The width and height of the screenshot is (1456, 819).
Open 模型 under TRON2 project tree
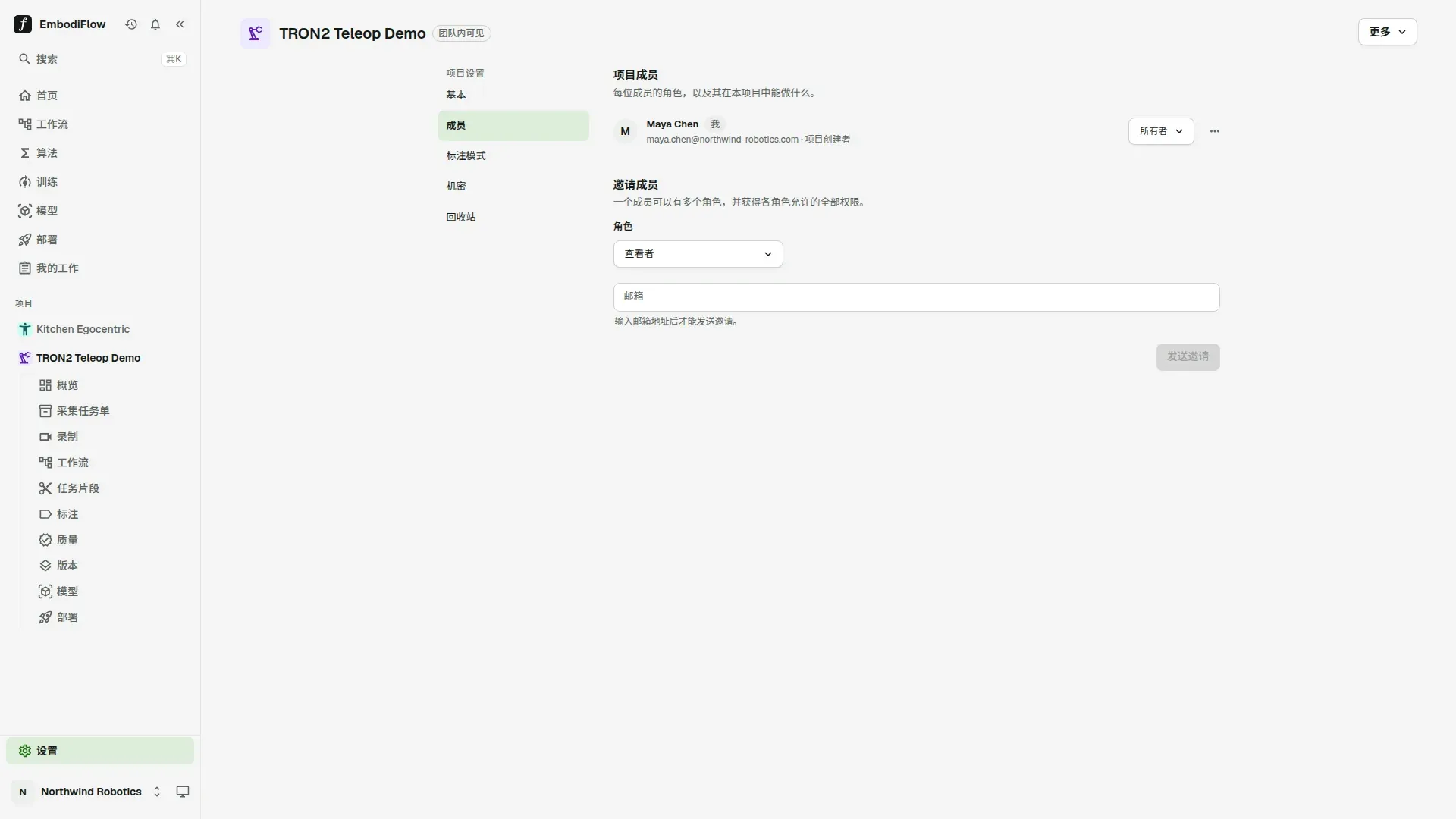tap(110, 591)
